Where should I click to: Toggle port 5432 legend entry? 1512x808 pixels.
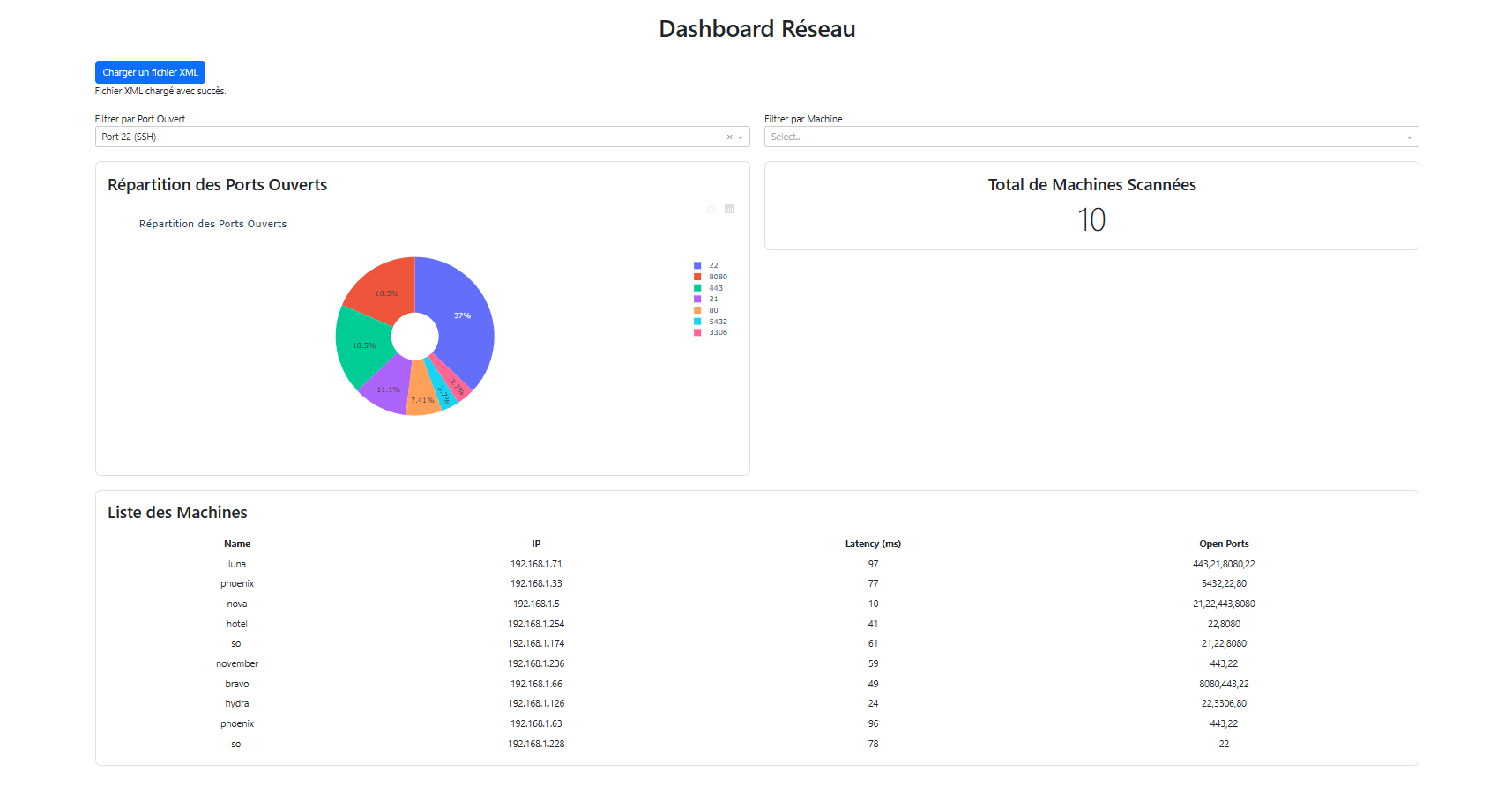click(717, 322)
